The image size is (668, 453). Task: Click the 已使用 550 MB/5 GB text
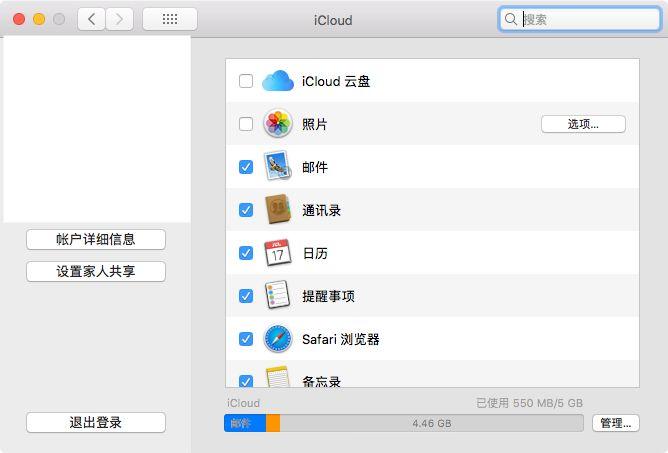pyautogui.click(x=529, y=403)
